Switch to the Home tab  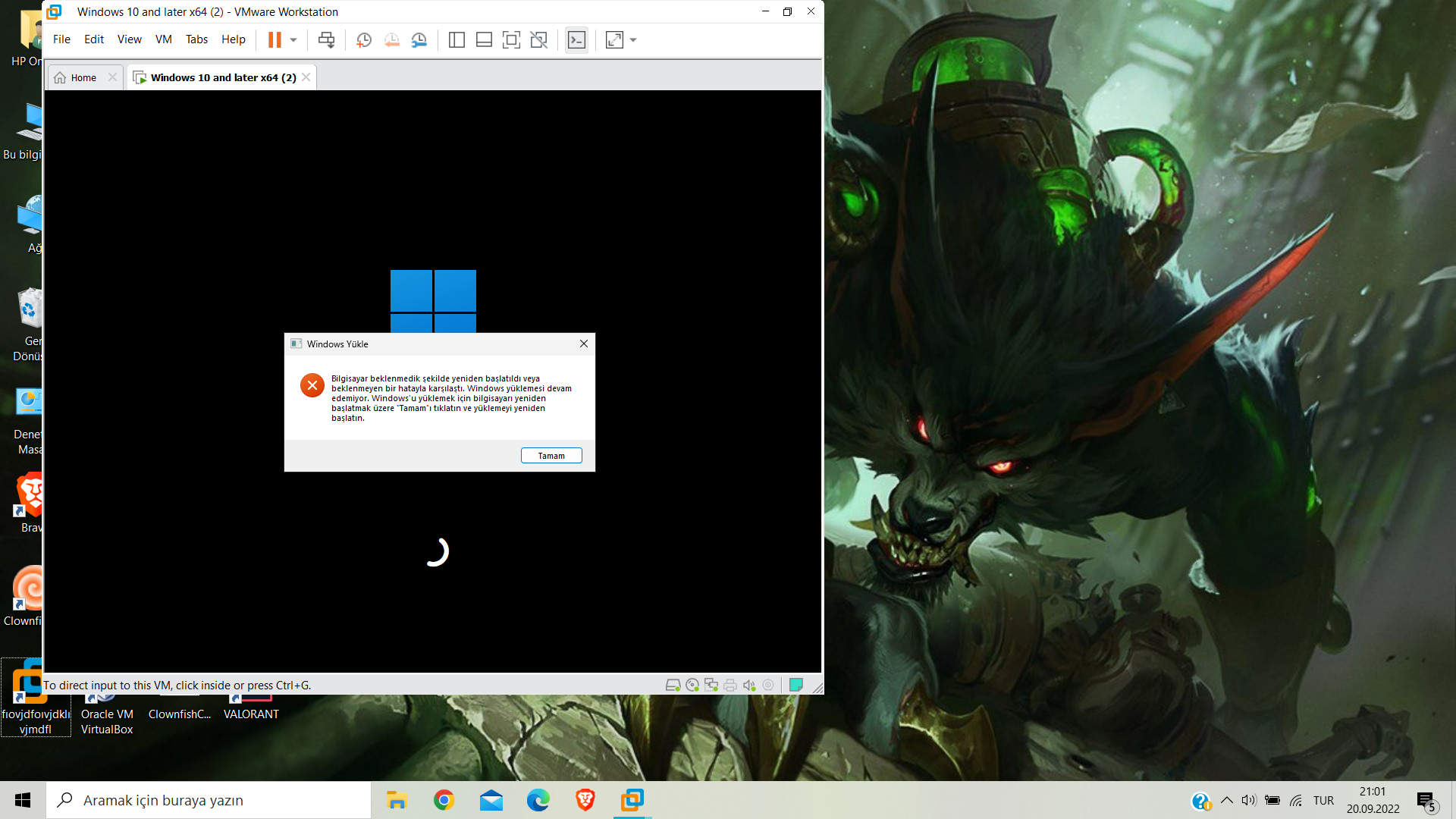[83, 77]
